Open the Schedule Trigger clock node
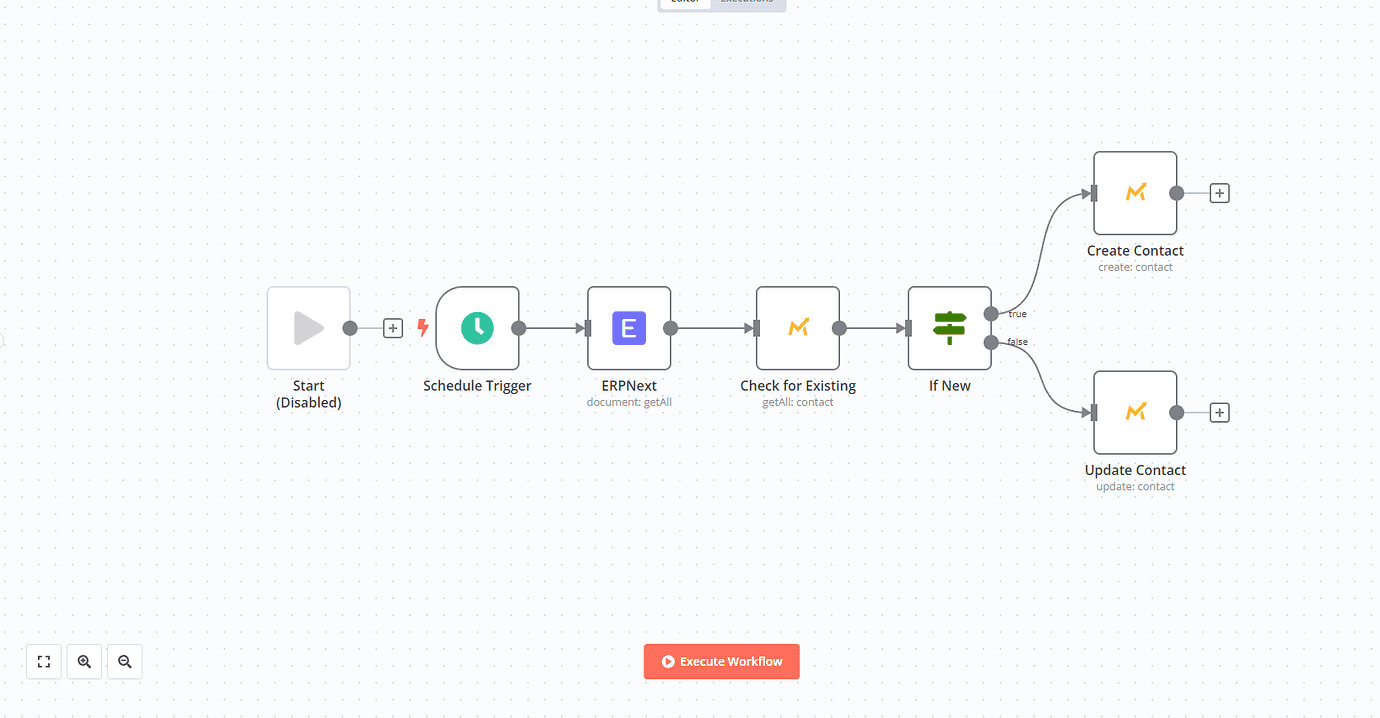 click(478, 328)
